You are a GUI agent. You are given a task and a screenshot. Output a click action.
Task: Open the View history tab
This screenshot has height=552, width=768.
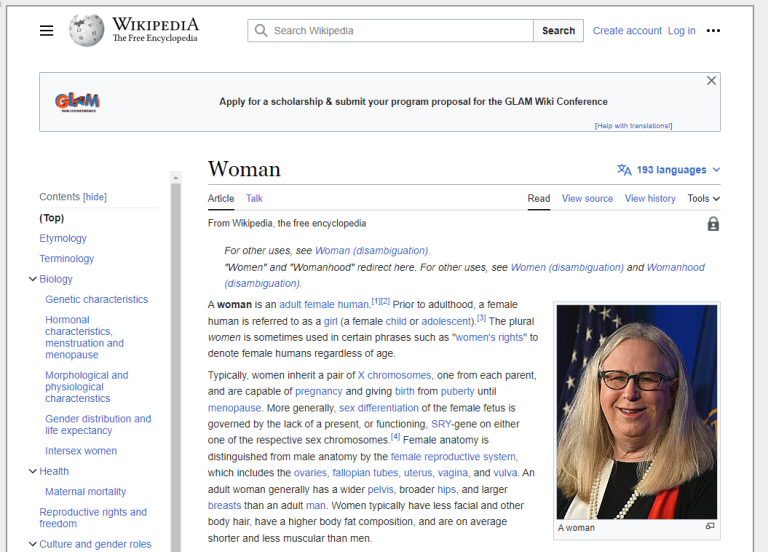(x=650, y=198)
